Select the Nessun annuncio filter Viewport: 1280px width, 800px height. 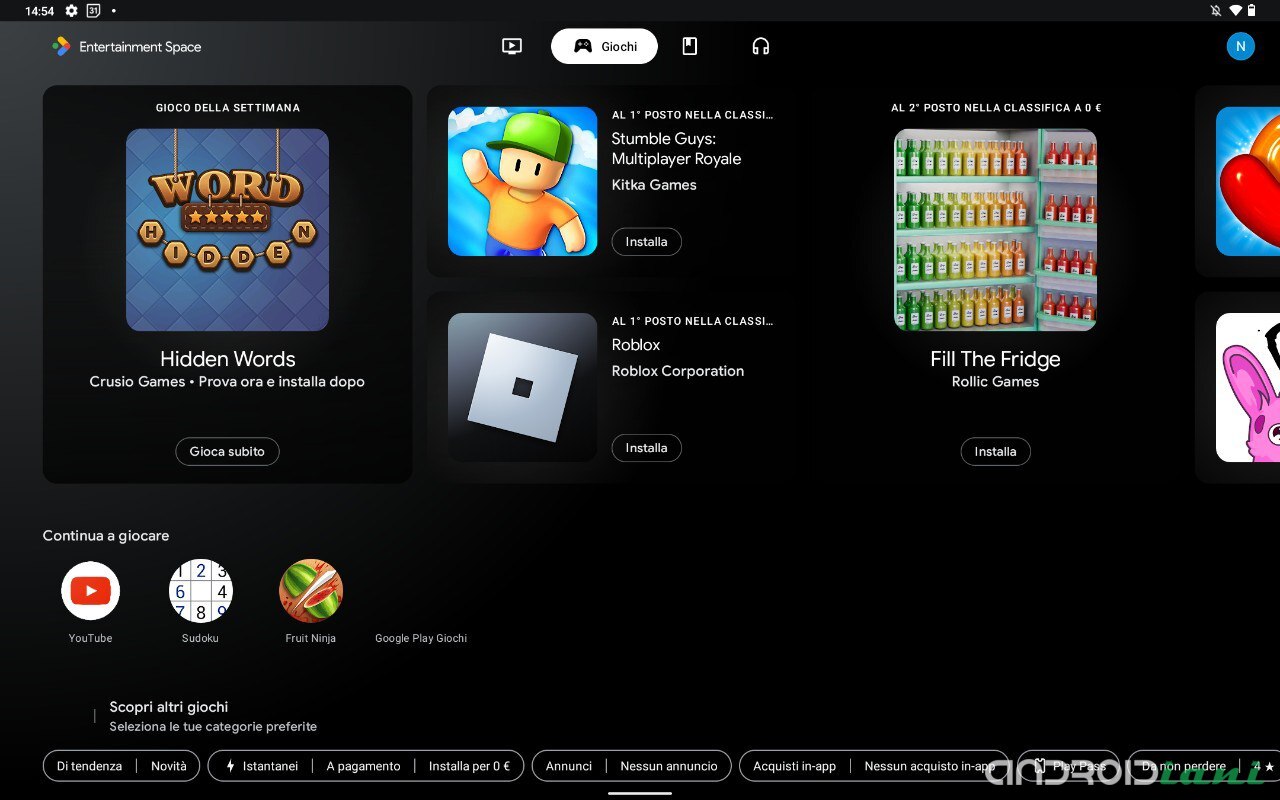click(x=669, y=766)
